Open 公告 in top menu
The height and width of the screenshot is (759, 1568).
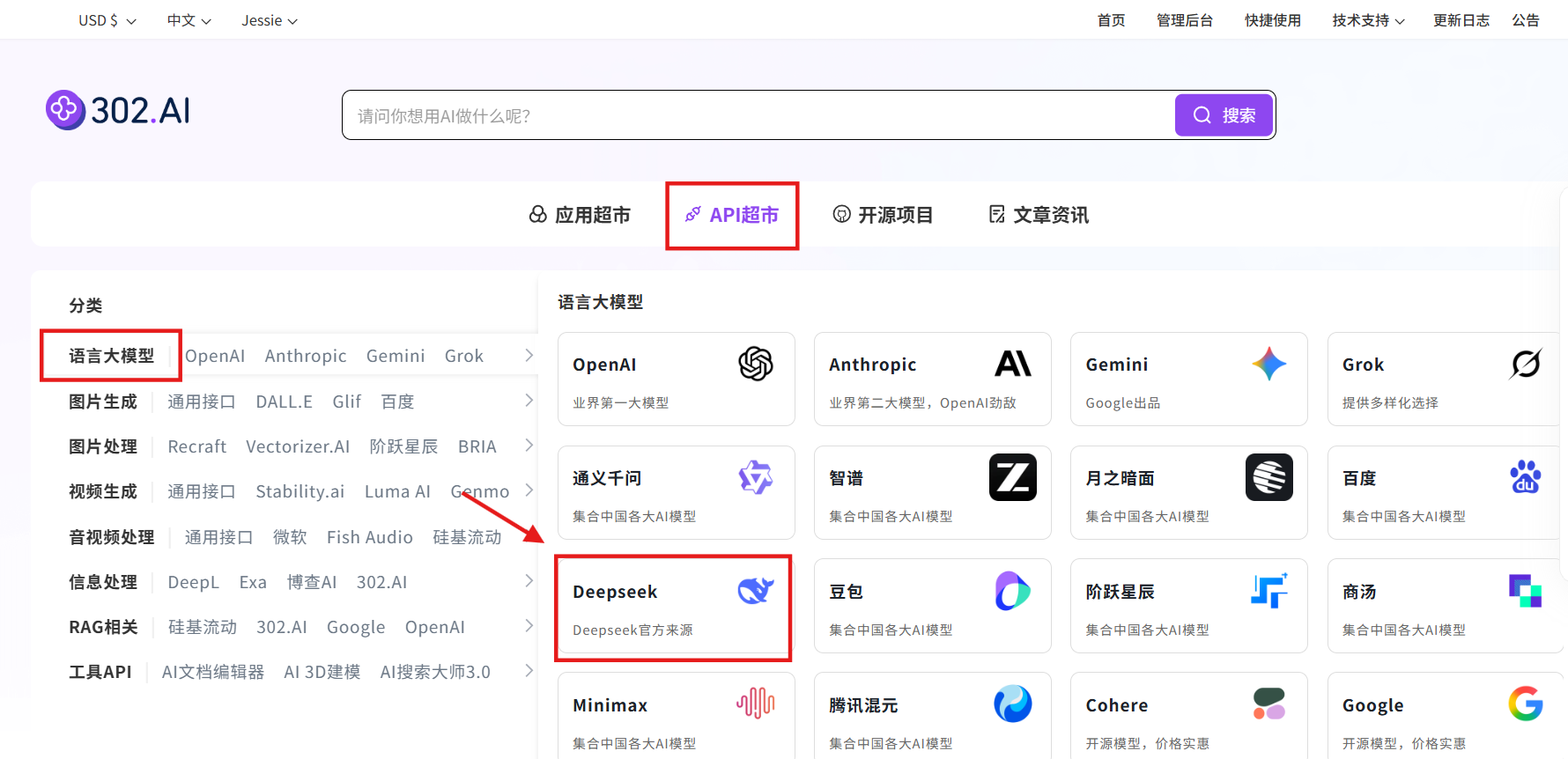click(1526, 20)
